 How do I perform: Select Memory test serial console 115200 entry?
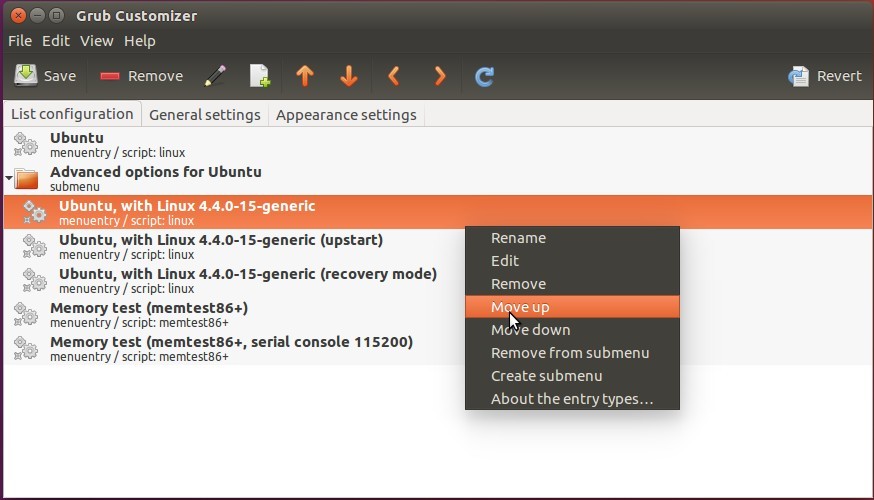pyautogui.click(x=438, y=348)
